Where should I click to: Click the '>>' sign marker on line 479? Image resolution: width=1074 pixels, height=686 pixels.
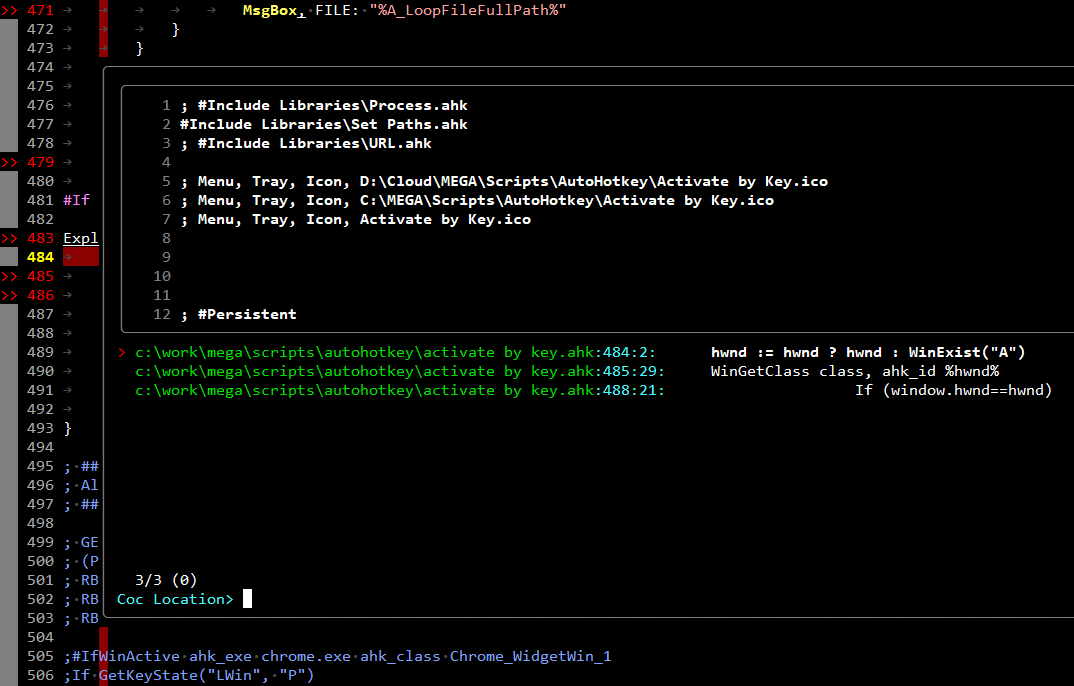[9, 162]
